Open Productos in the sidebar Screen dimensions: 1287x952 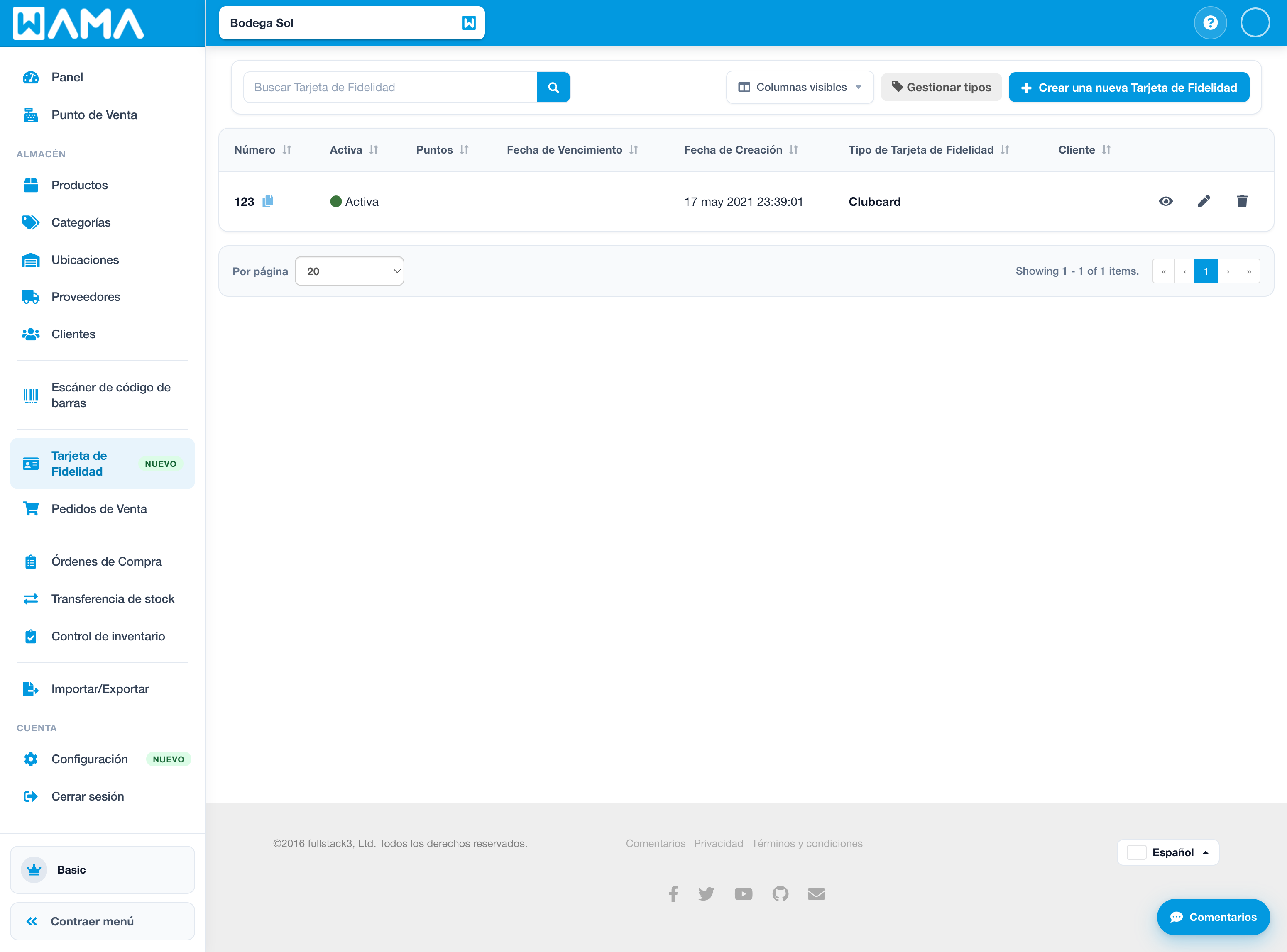(103, 185)
